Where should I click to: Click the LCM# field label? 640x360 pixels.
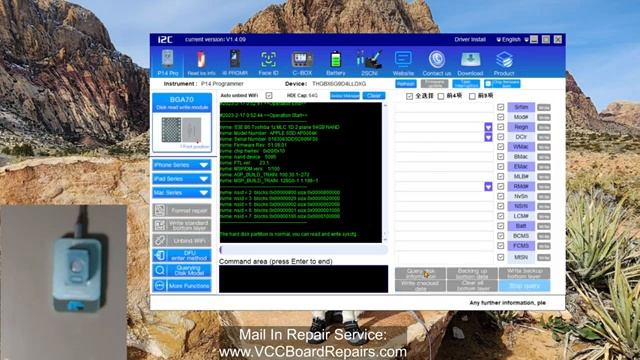(x=521, y=216)
